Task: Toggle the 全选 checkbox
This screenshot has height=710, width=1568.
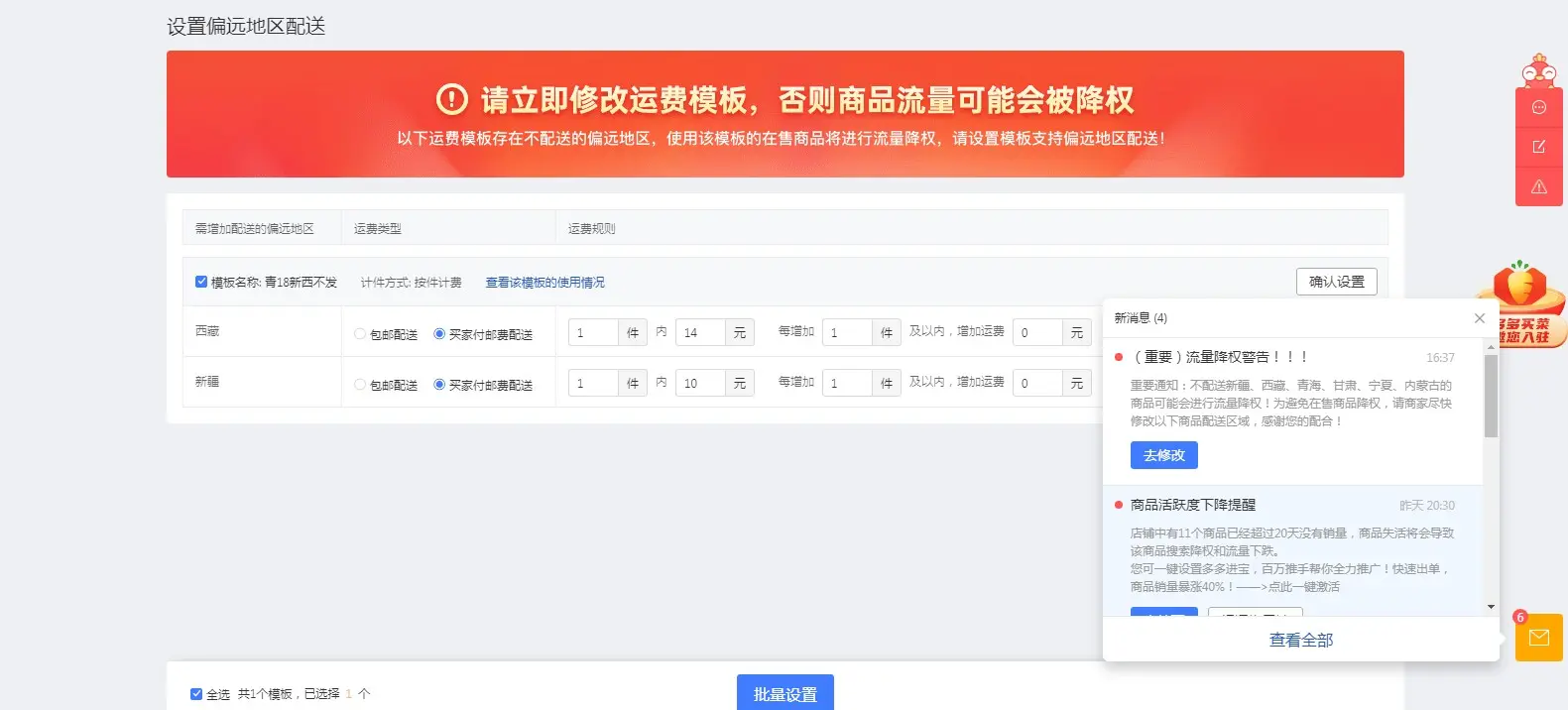Action: pyautogui.click(x=196, y=694)
